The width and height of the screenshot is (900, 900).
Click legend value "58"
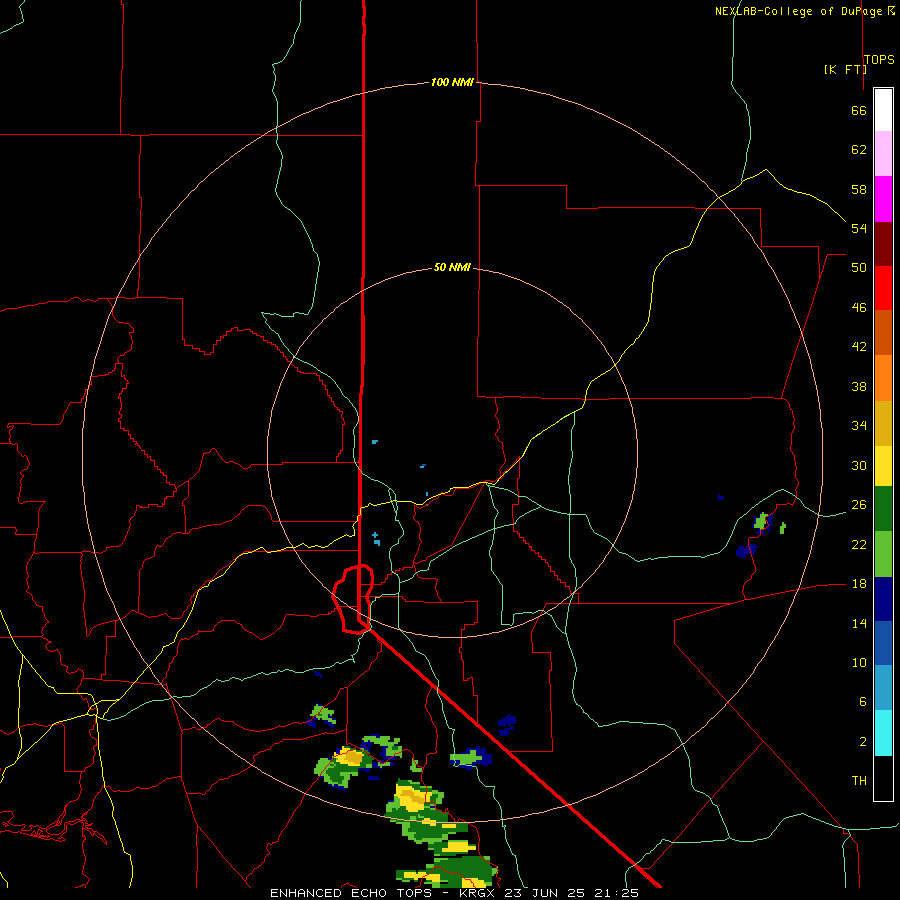click(x=859, y=189)
